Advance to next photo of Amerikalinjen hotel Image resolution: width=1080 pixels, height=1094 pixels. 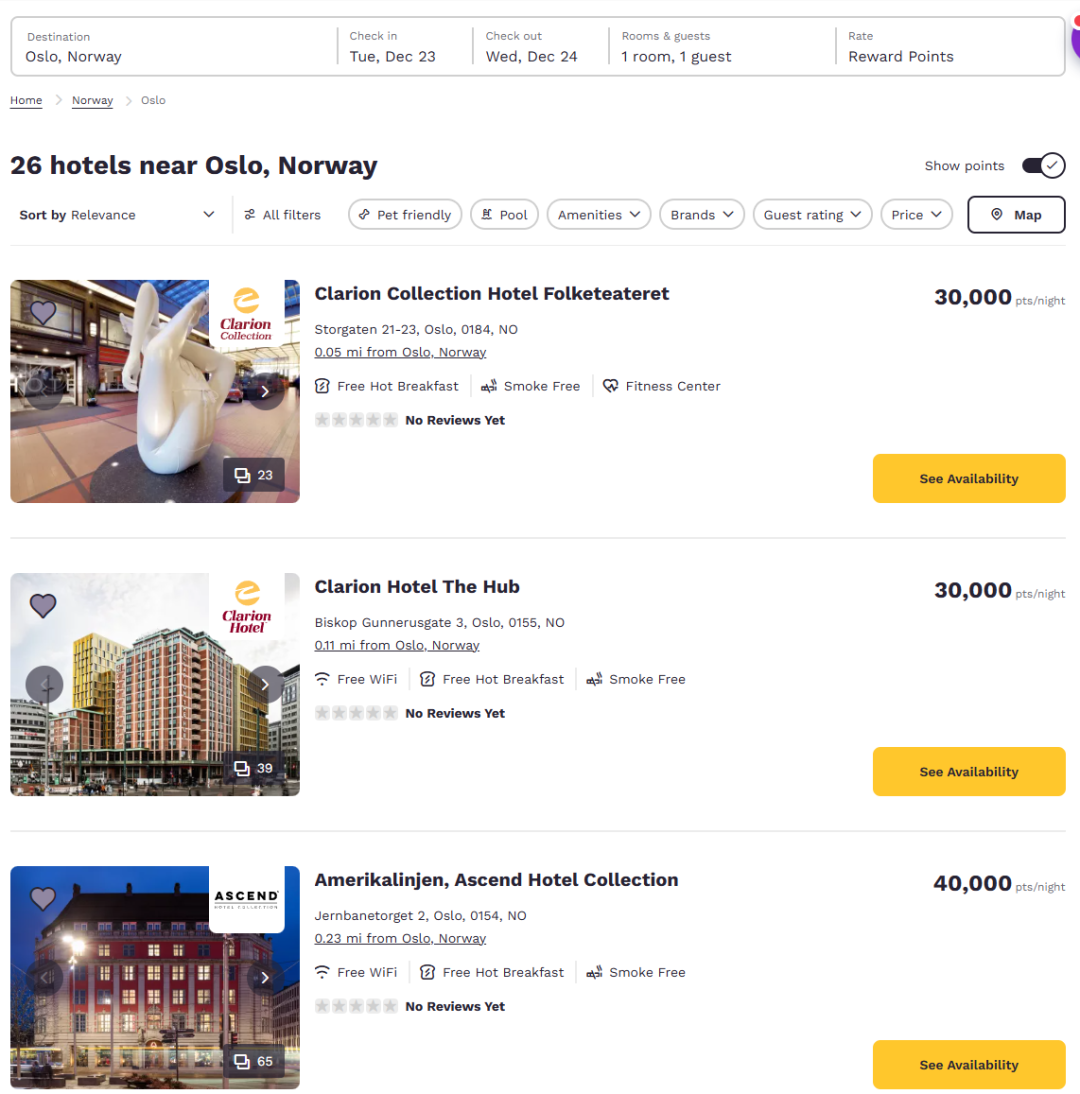[265, 978]
